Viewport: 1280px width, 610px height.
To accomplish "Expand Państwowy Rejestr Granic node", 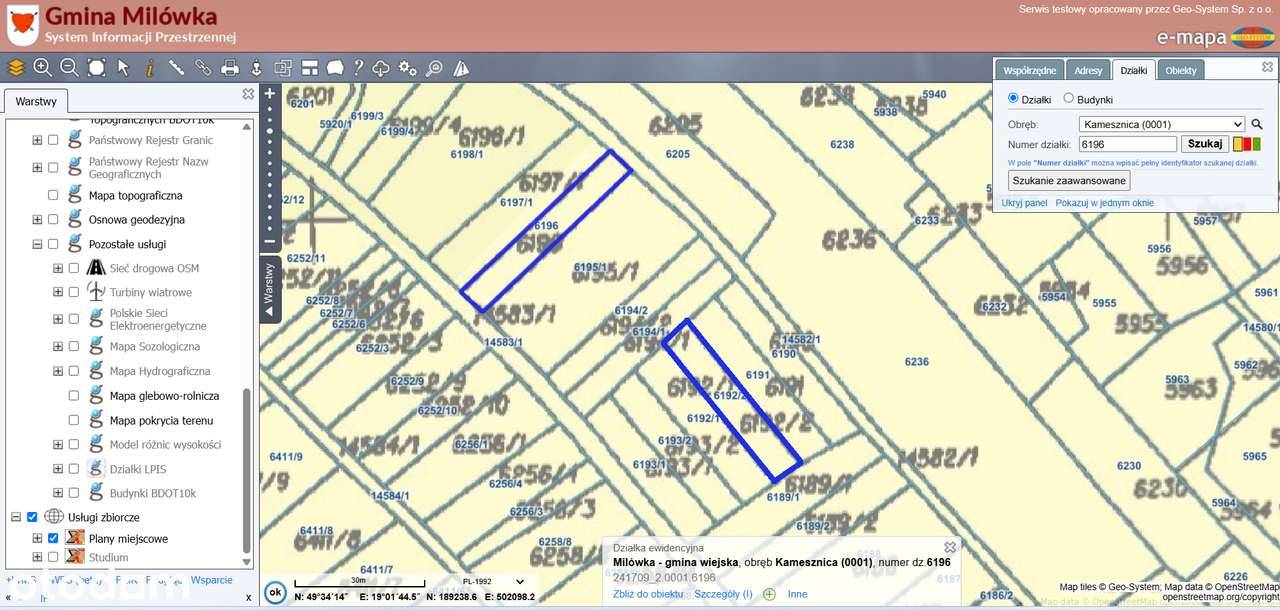I will 37,140.
